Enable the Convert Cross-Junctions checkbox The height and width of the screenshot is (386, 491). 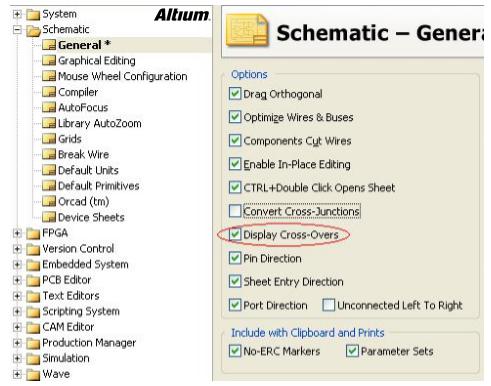coord(235,211)
